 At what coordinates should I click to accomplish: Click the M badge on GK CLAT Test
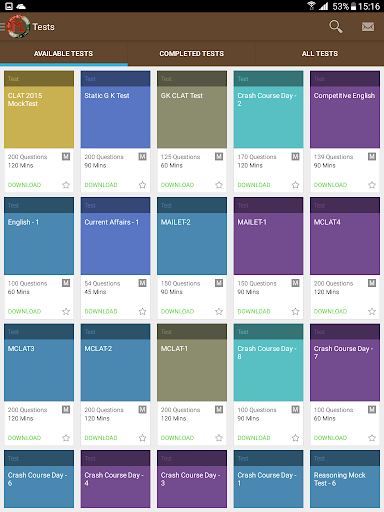click(219, 156)
